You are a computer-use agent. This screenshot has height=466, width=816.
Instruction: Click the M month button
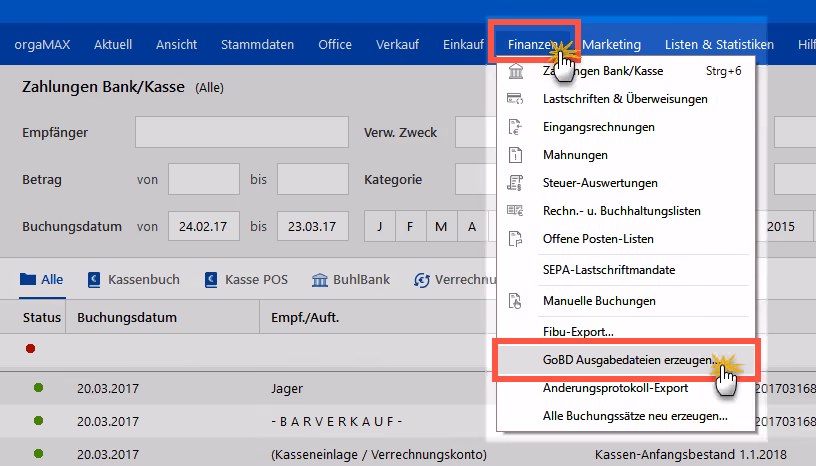441,226
